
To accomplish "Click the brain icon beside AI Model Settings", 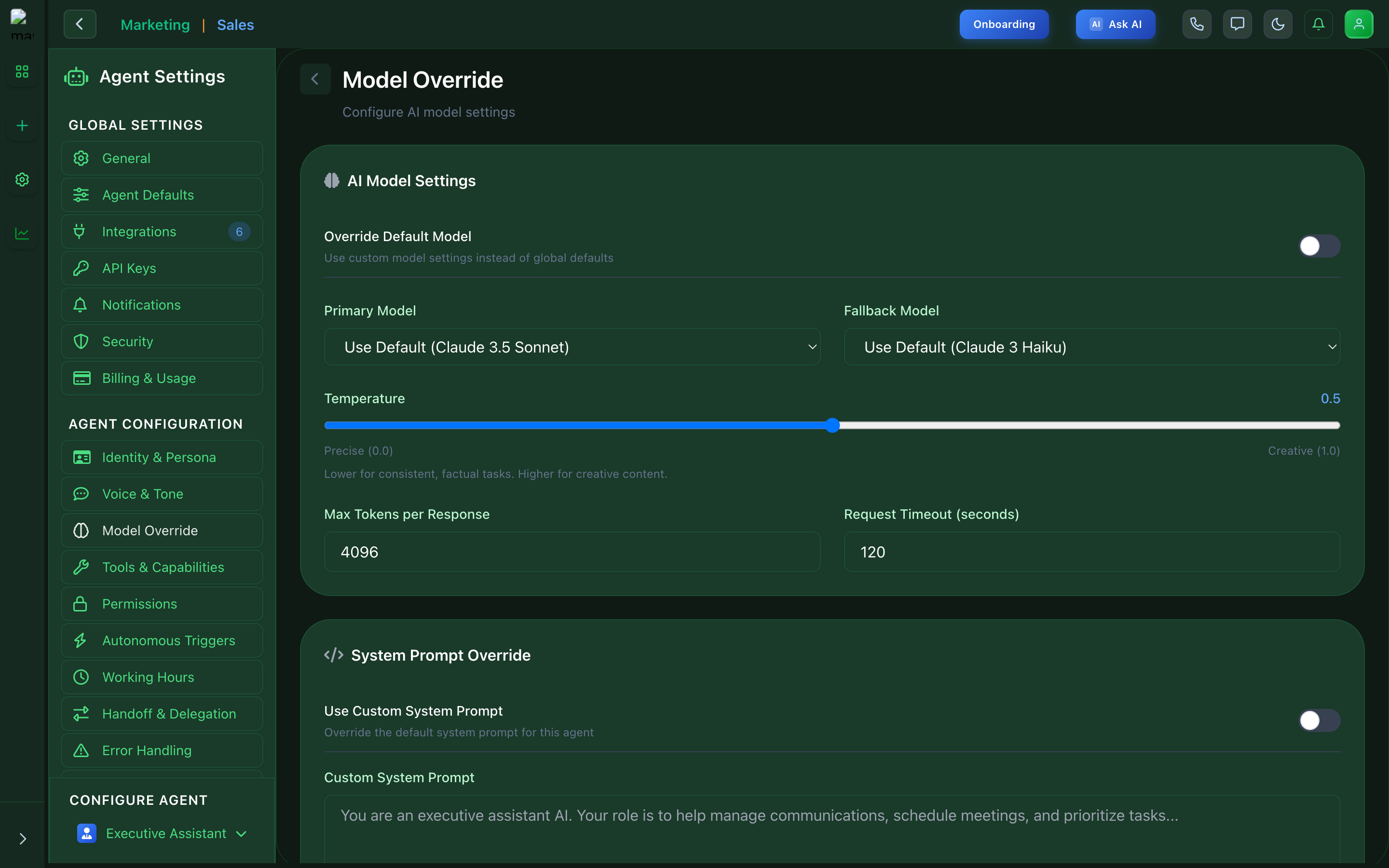I will click(332, 181).
